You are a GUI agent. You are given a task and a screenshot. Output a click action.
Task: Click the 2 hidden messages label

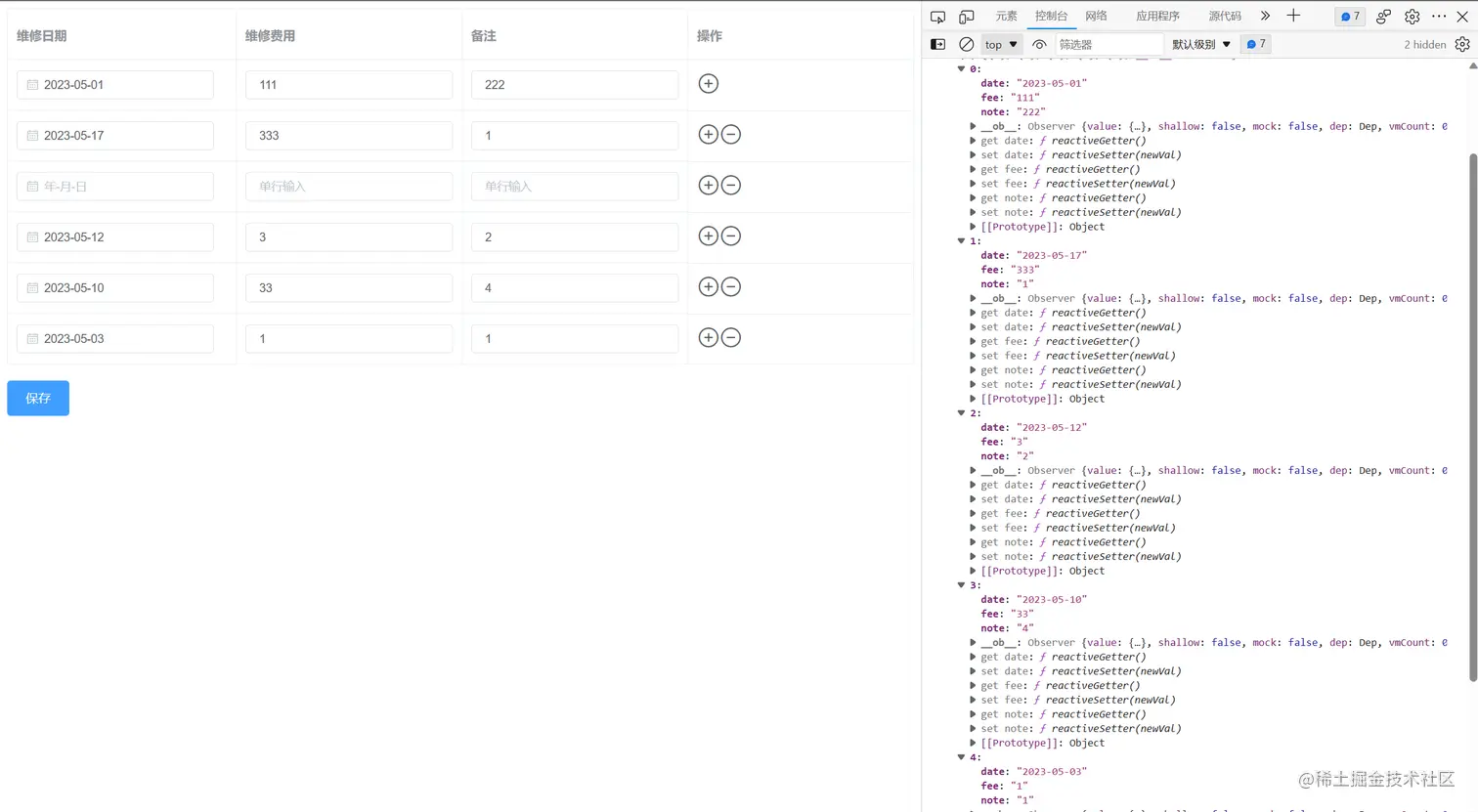(x=1424, y=44)
